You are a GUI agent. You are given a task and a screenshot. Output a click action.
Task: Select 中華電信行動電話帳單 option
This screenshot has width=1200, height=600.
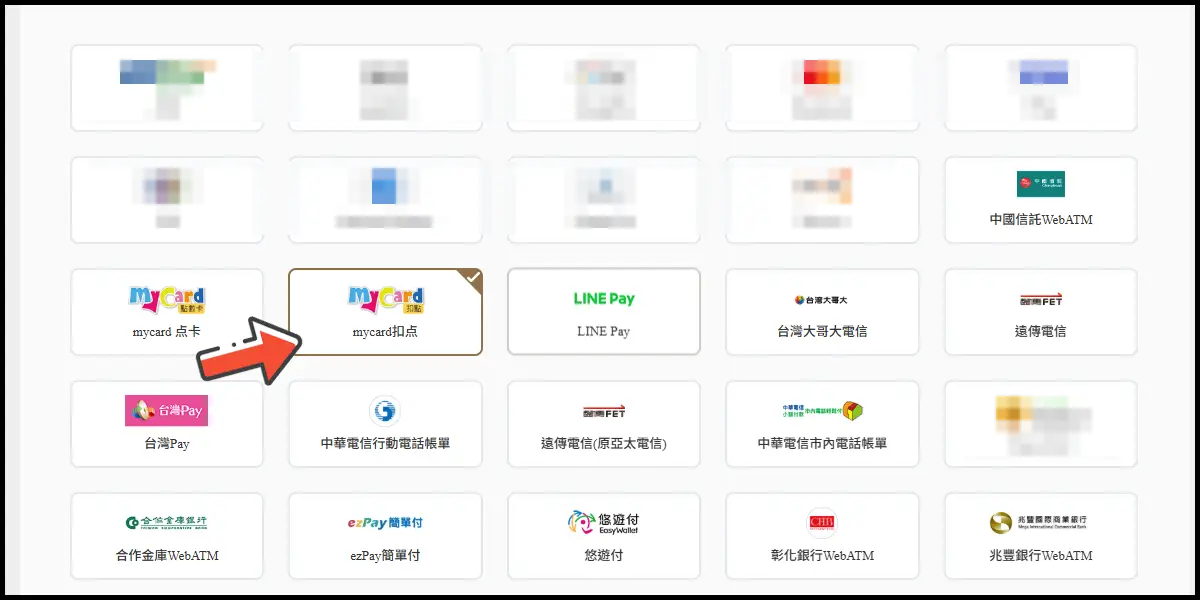pyautogui.click(x=386, y=424)
